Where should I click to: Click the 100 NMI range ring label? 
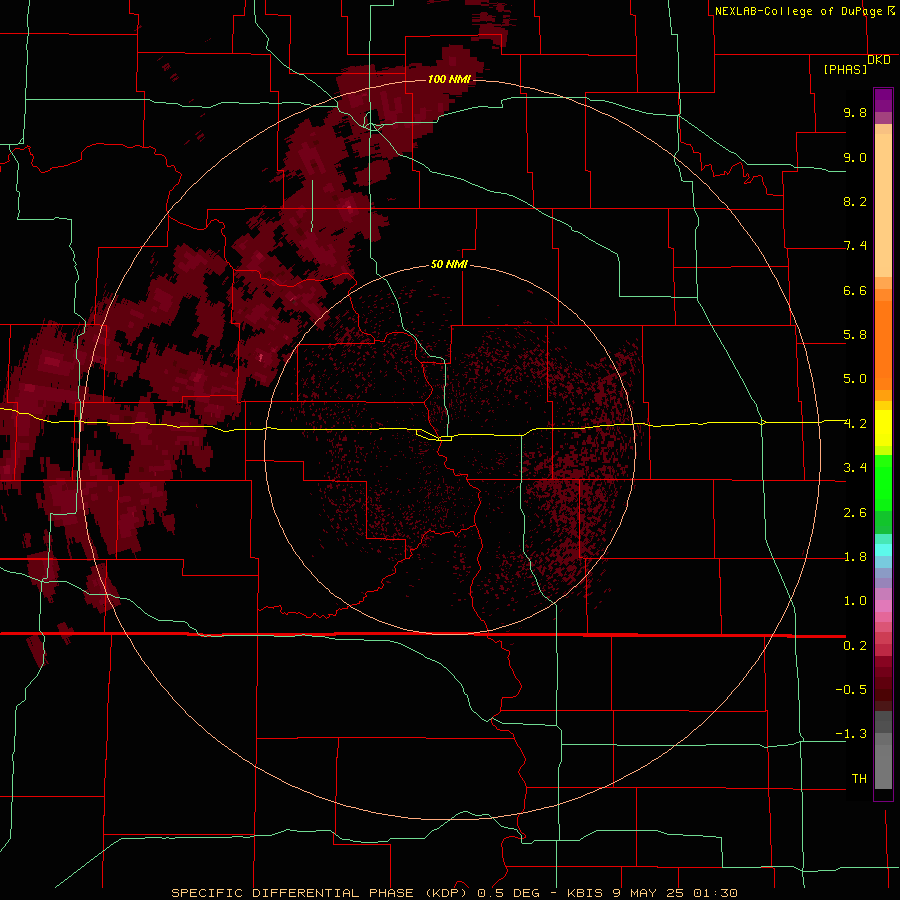pyautogui.click(x=449, y=79)
